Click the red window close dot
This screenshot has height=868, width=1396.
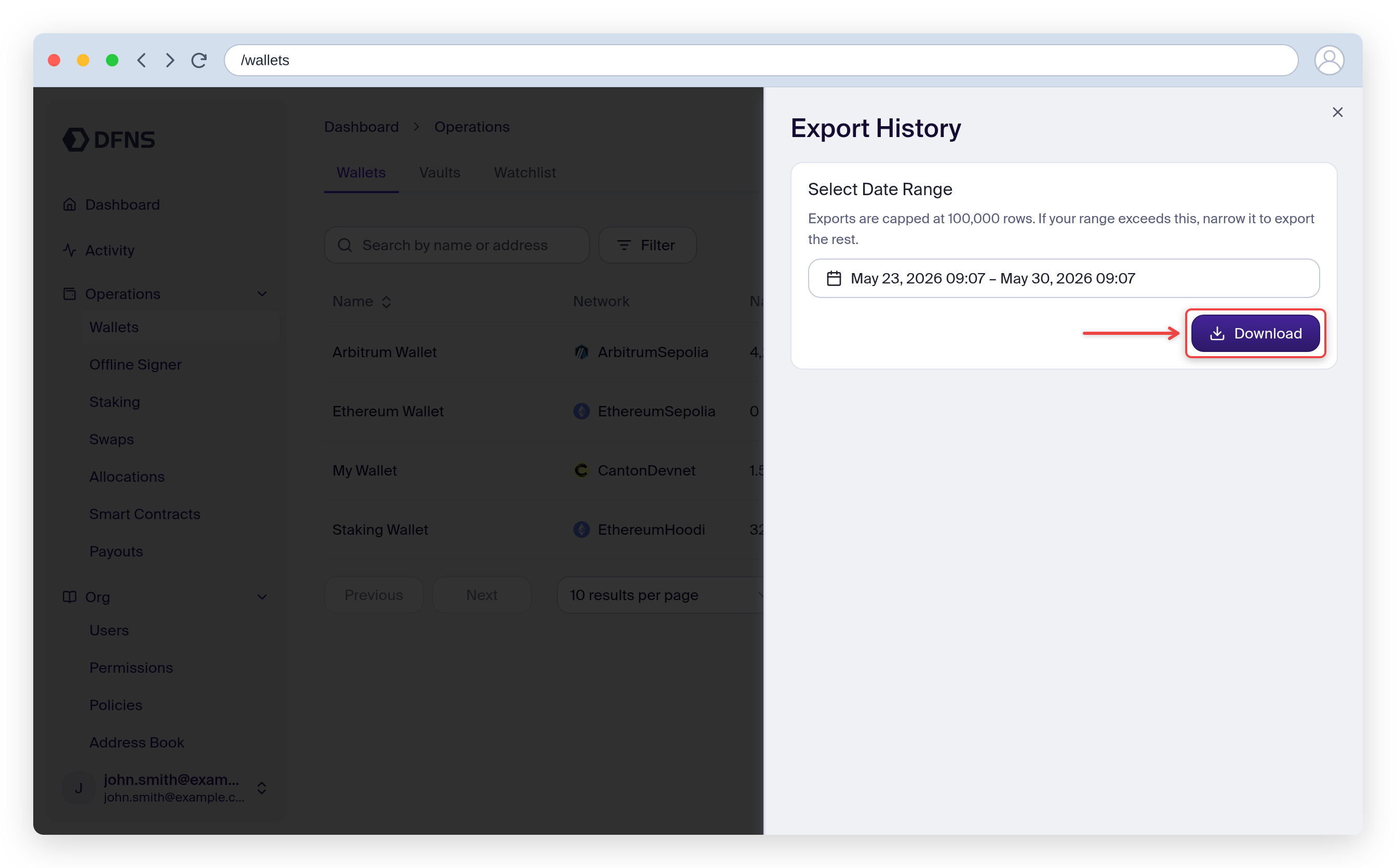coord(54,60)
